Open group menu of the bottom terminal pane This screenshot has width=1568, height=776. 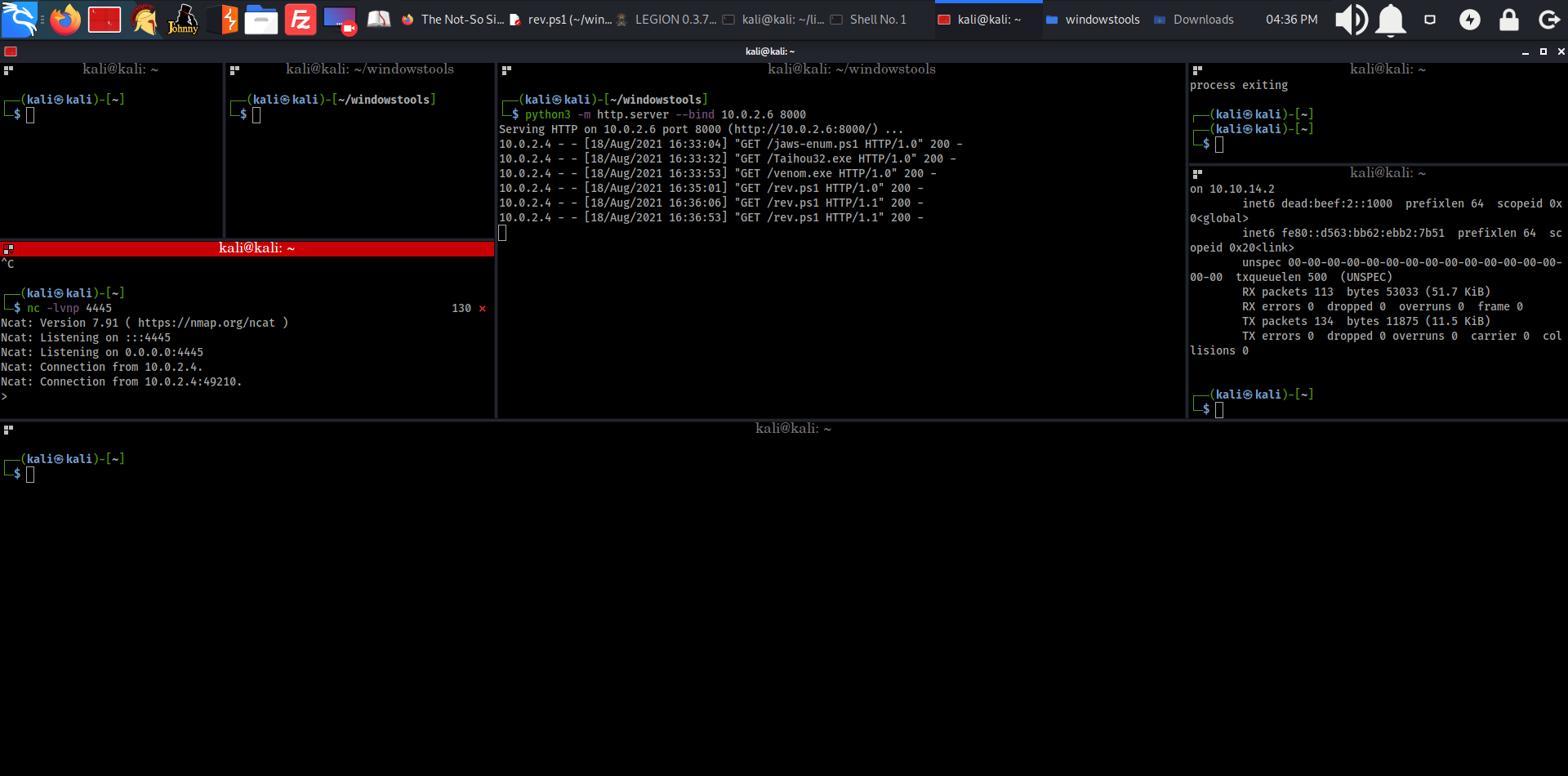point(8,429)
